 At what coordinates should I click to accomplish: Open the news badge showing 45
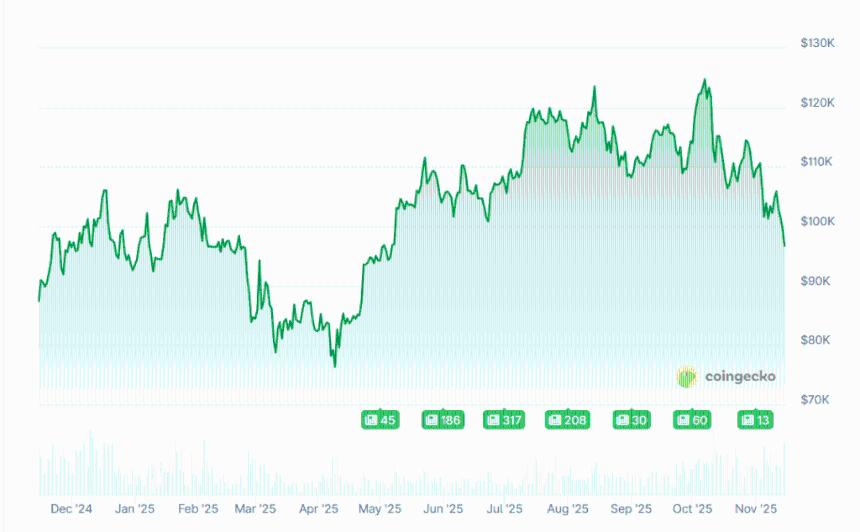[381, 420]
